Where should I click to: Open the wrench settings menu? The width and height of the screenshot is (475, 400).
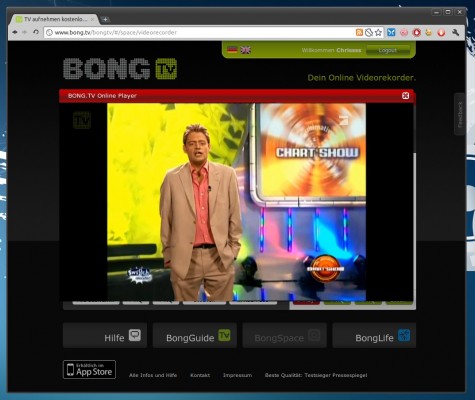click(455, 32)
